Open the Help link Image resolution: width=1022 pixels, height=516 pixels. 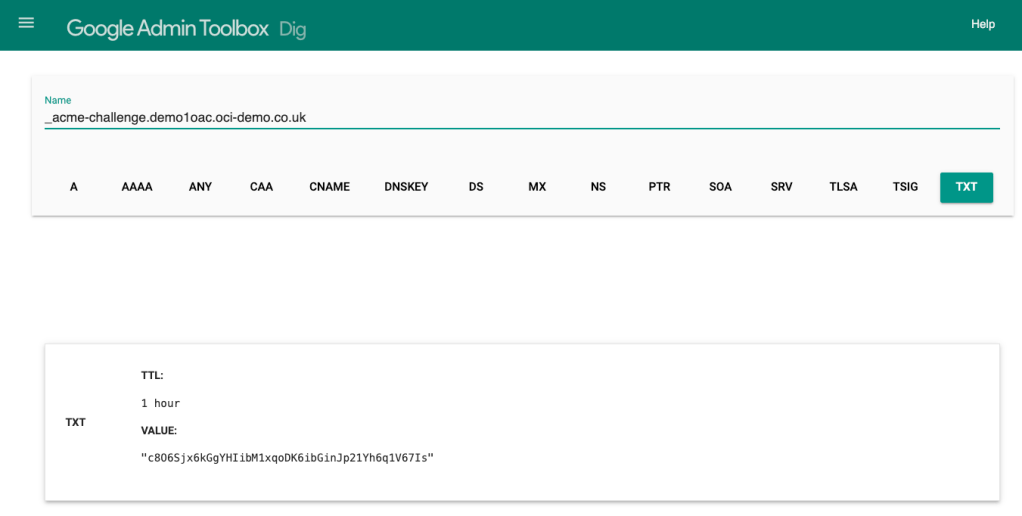tap(982, 24)
